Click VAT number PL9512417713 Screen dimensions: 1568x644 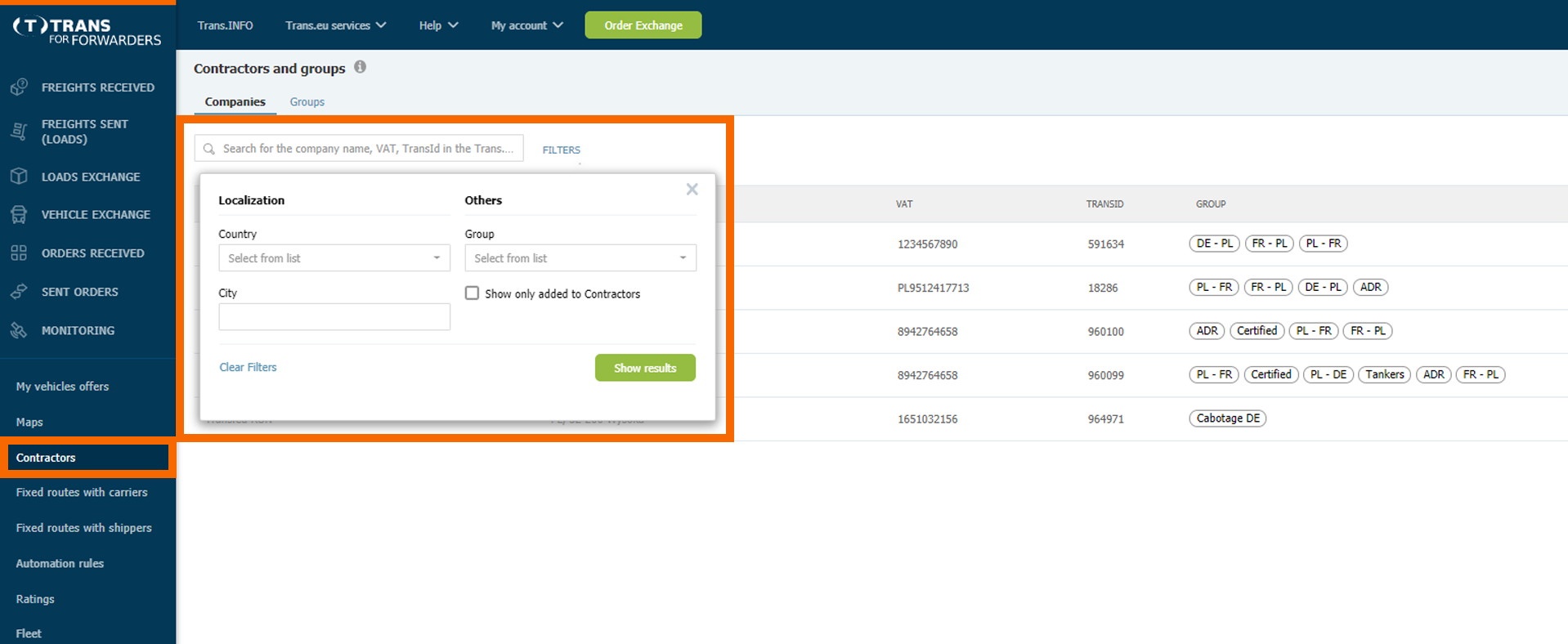pyautogui.click(x=933, y=288)
